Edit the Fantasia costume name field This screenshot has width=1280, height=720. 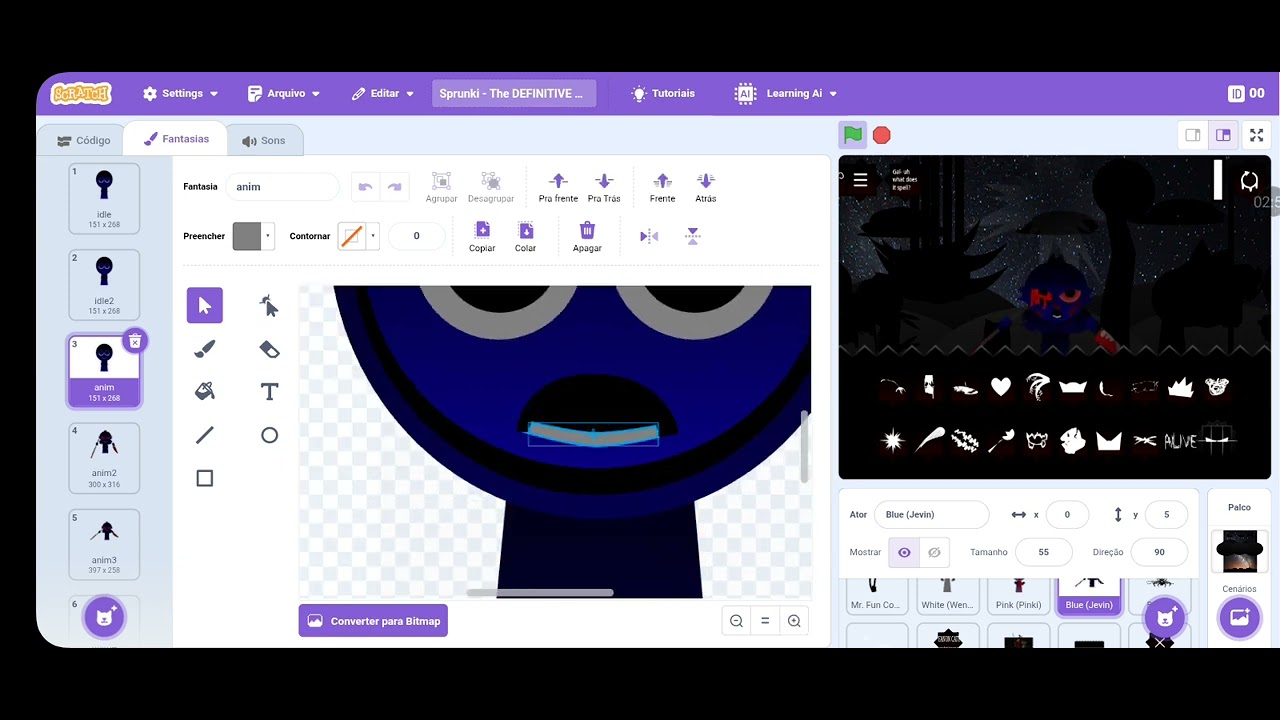283,187
